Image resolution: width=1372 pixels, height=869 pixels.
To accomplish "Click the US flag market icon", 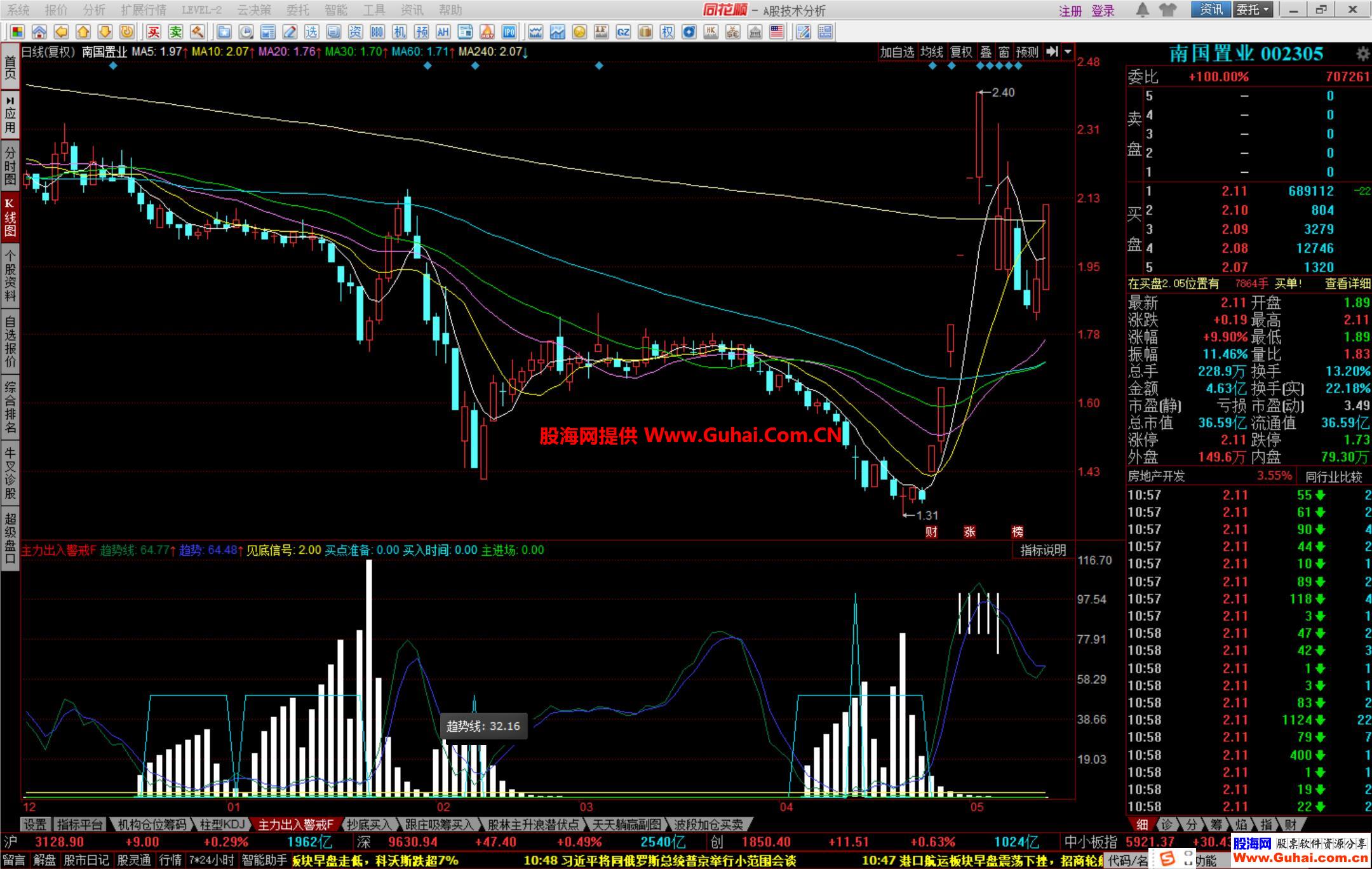I will [776, 32].
